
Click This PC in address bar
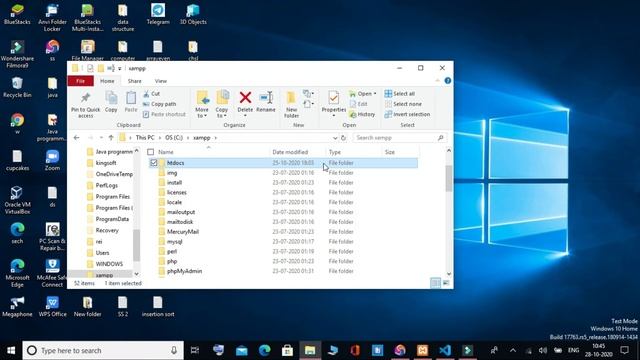[x=145, y=138]
